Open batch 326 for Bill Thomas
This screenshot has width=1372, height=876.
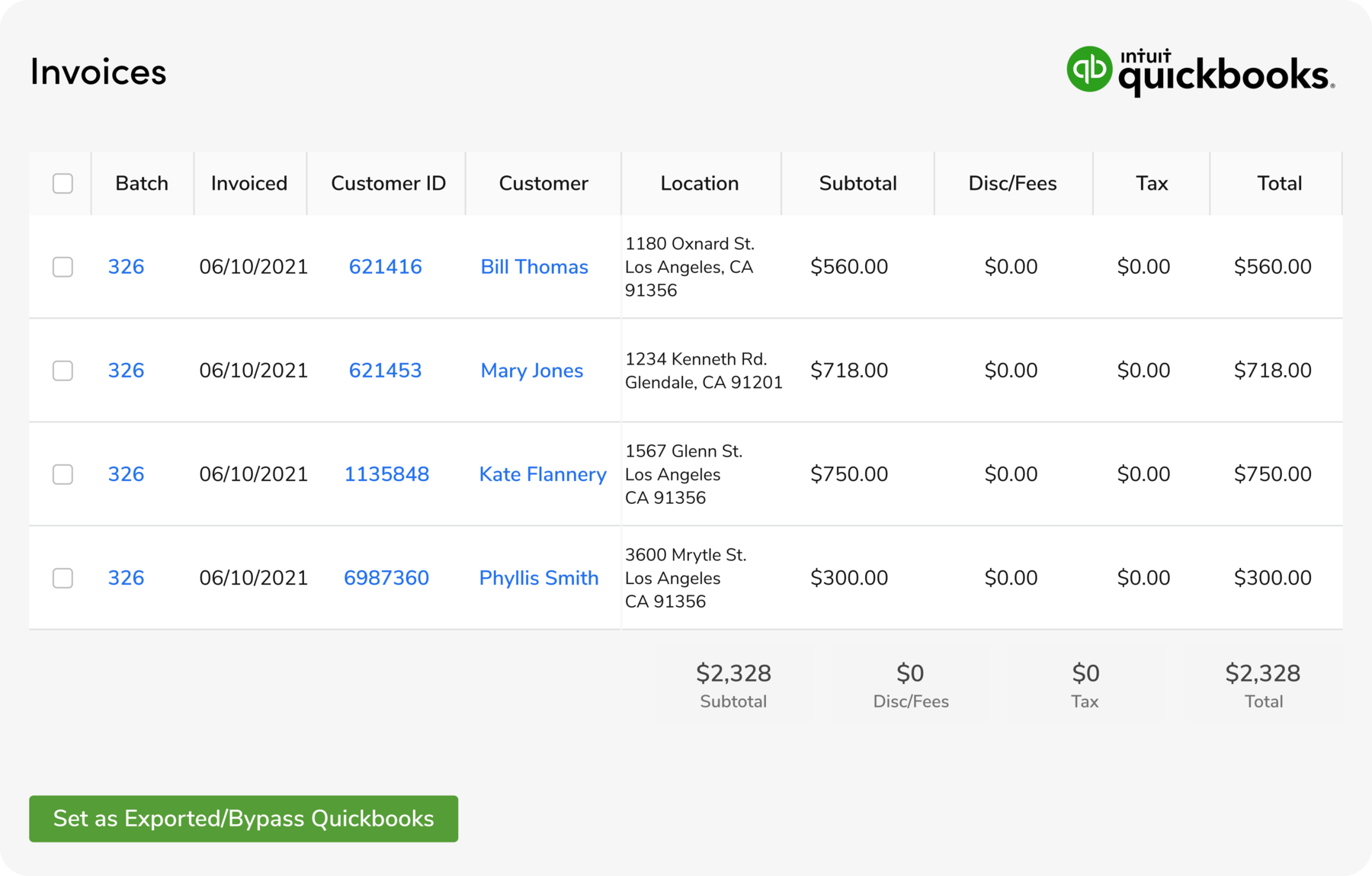(x=126, y=267)
